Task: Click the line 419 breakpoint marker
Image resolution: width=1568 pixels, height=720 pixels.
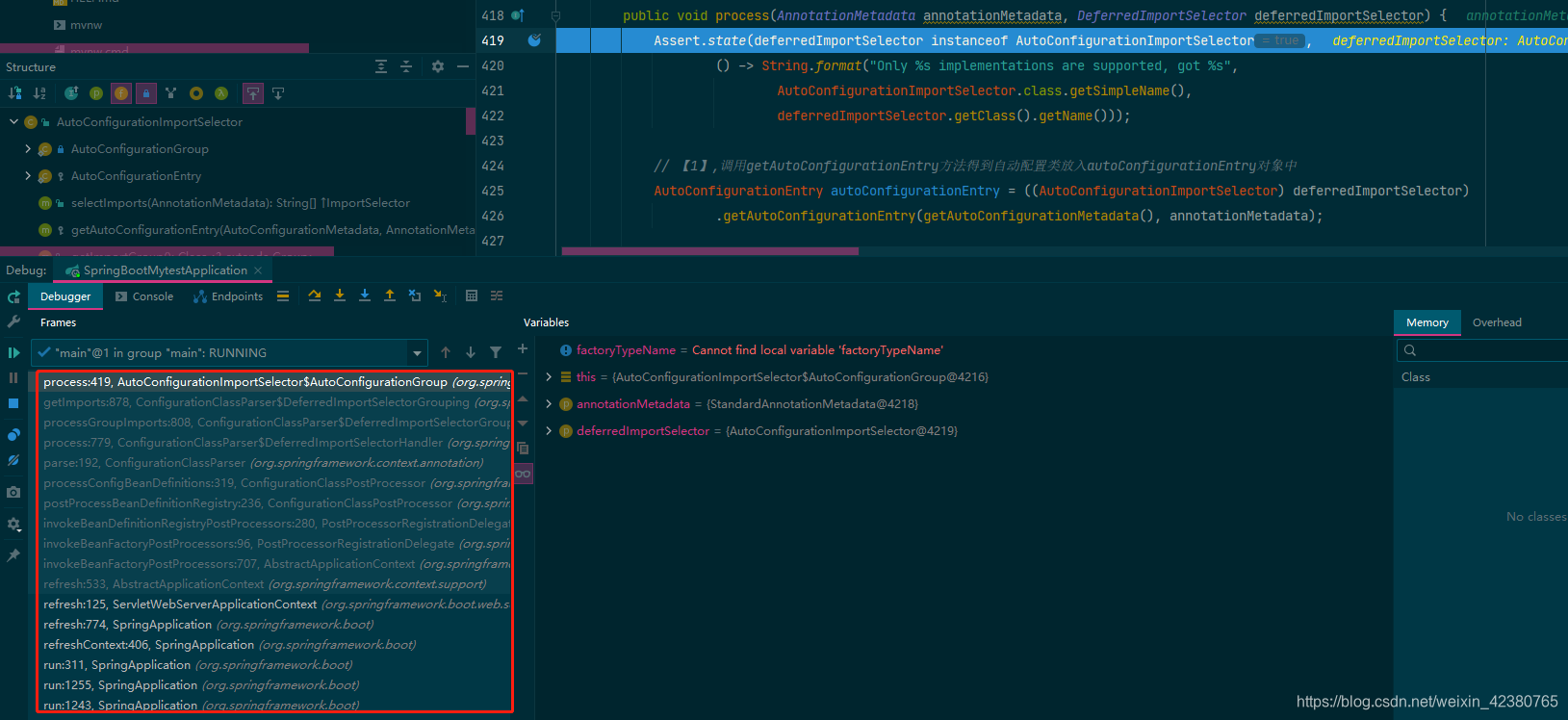Action: click(x=534, y=40)
